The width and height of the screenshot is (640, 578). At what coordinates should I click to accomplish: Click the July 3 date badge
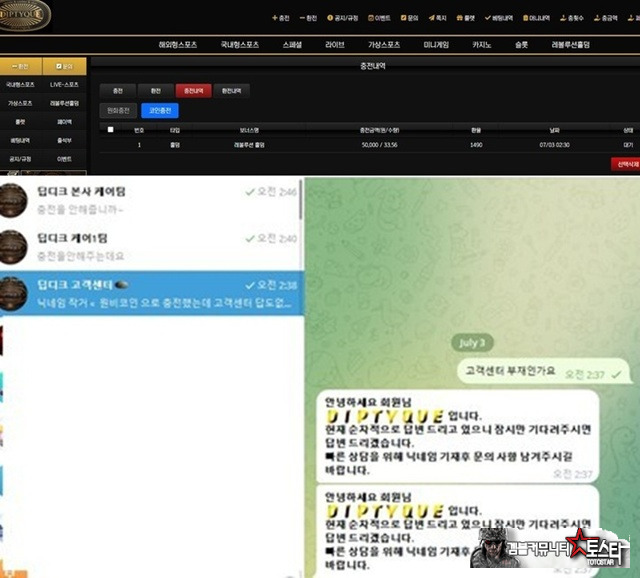click(472, 342)
